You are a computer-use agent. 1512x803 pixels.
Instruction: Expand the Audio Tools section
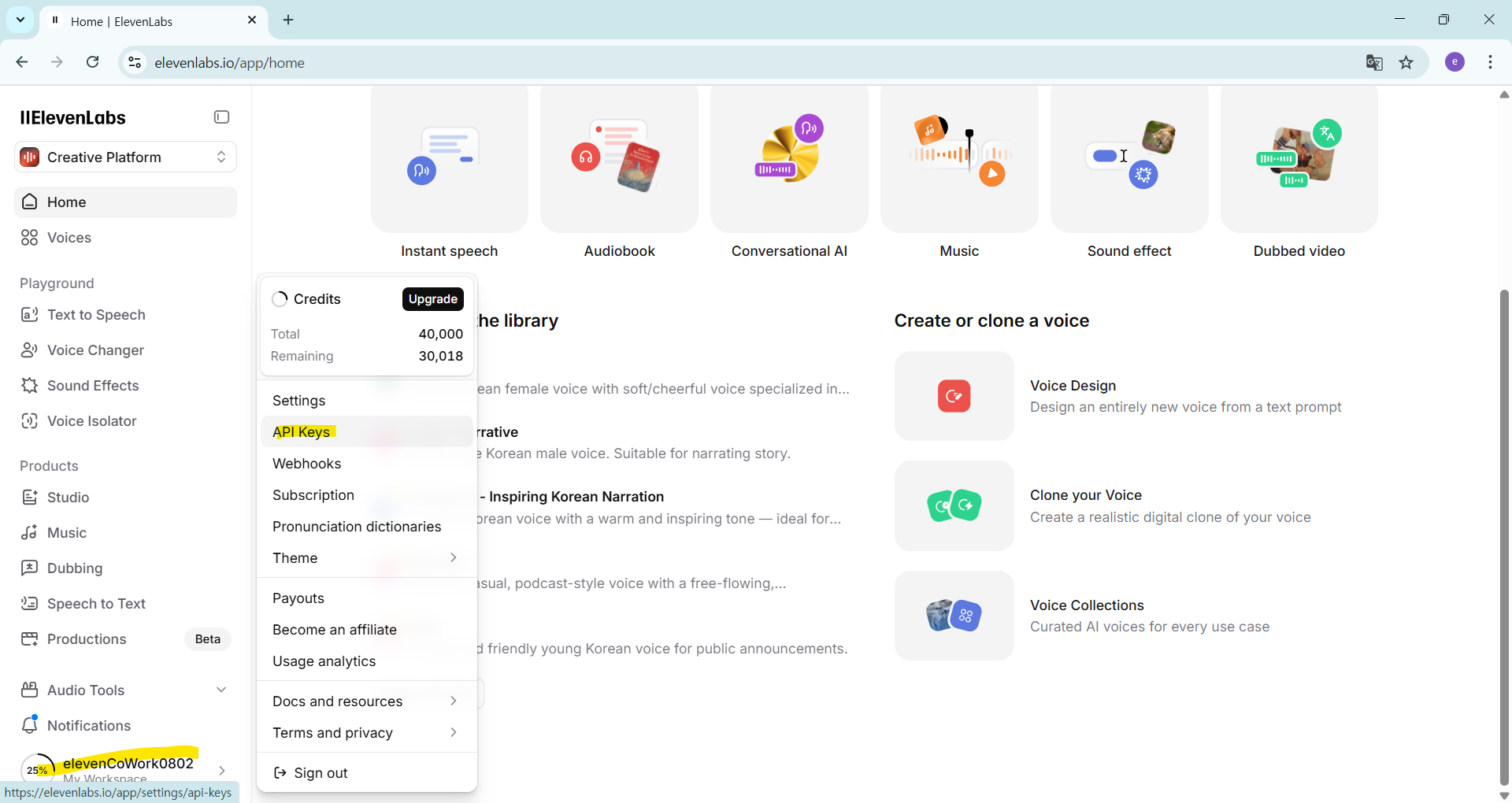pyautogui.click(x=221, y=690)
